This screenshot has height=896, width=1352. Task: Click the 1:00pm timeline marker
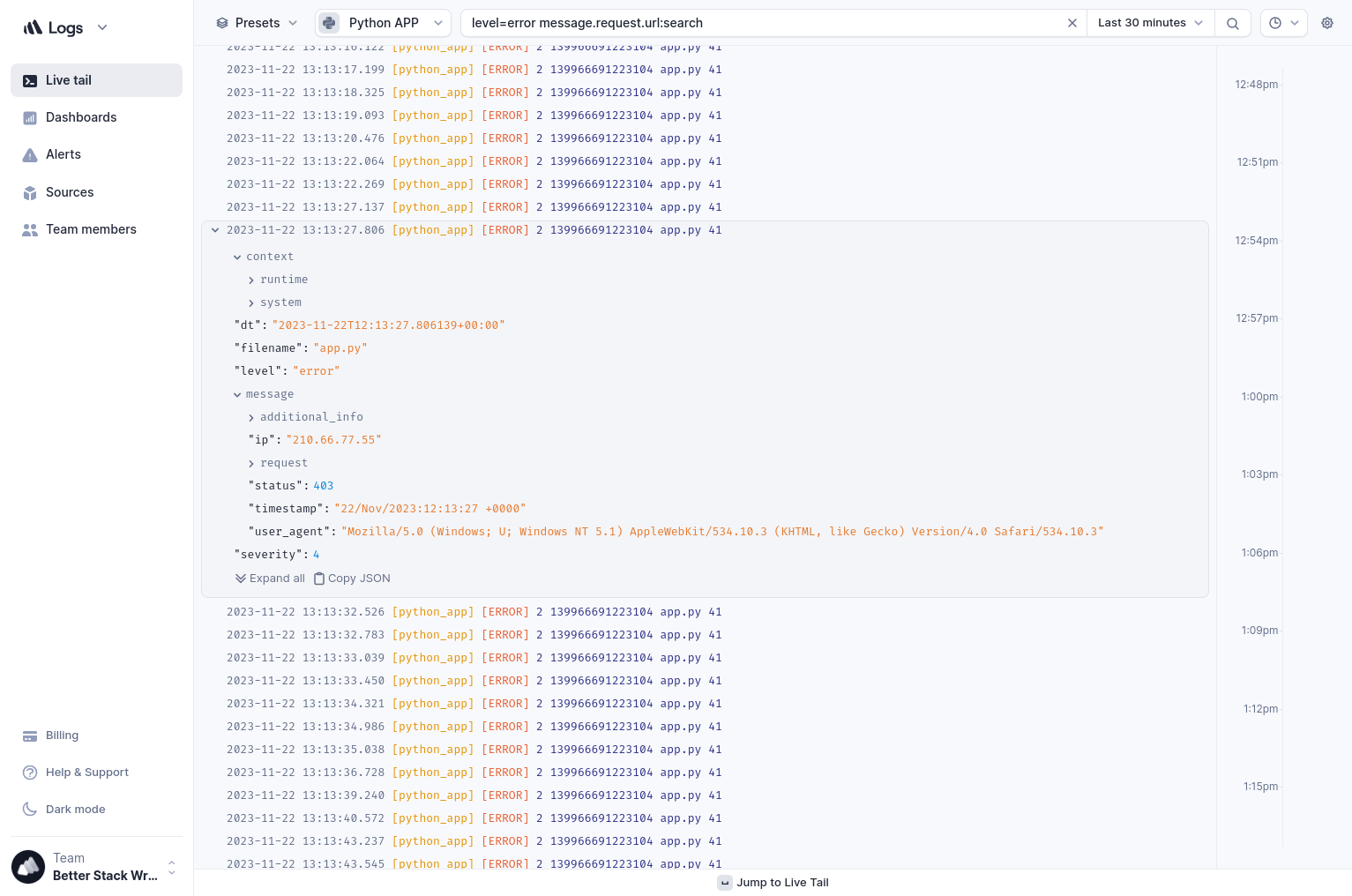pos(1259,397)
